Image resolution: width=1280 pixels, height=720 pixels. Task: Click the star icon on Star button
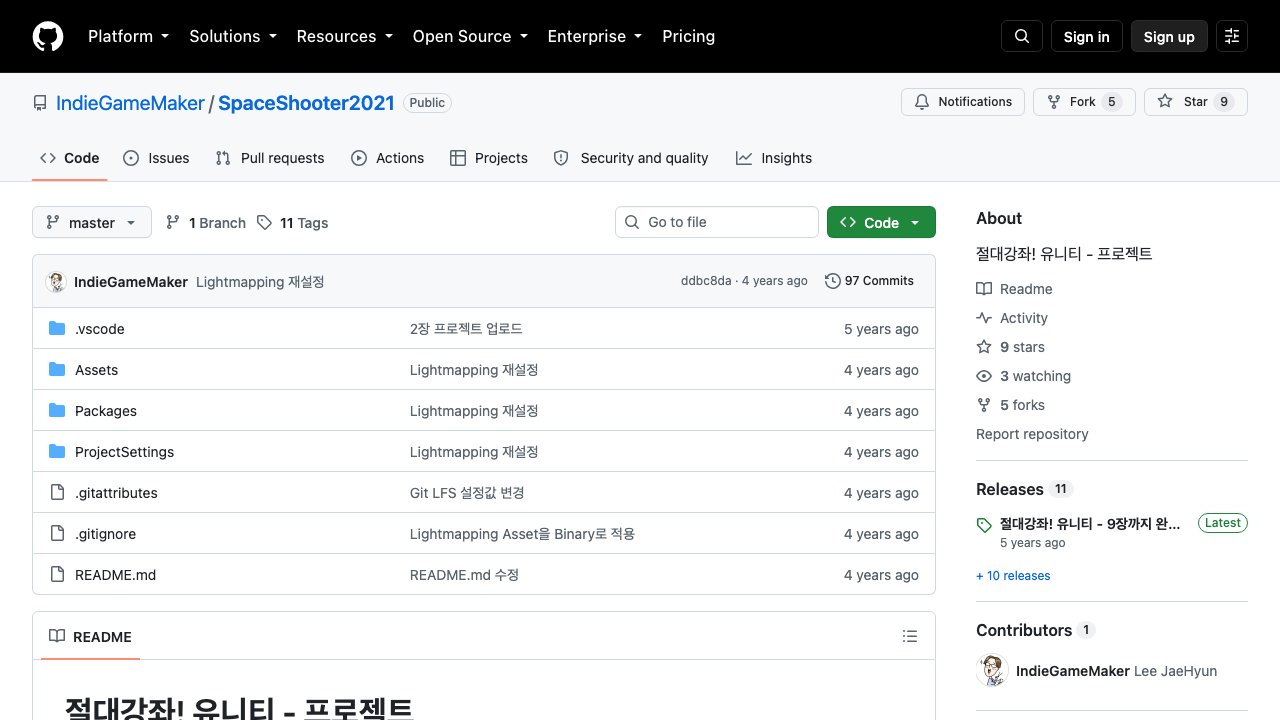pos(1165,102)
